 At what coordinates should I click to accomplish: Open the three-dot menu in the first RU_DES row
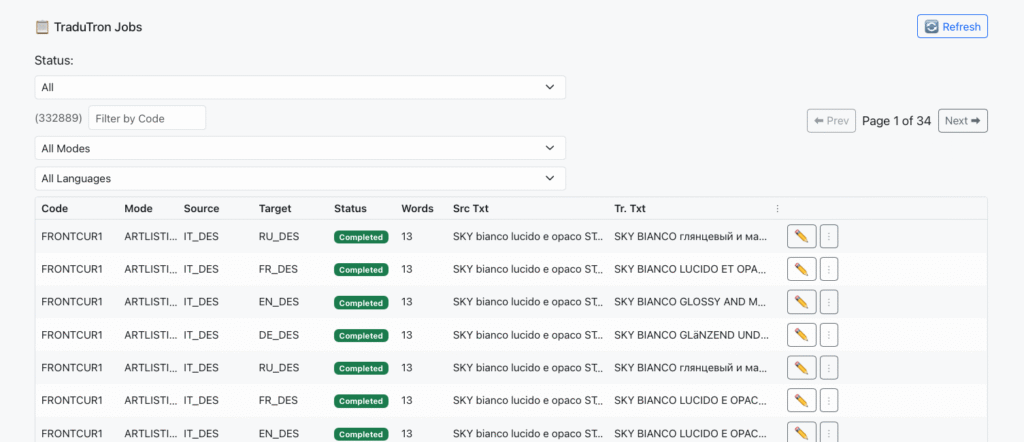(828, 237)
